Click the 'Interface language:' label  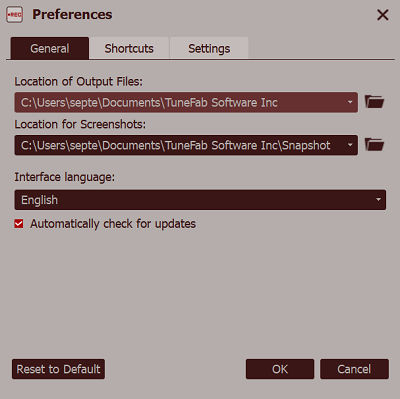[x=64, y=177]
